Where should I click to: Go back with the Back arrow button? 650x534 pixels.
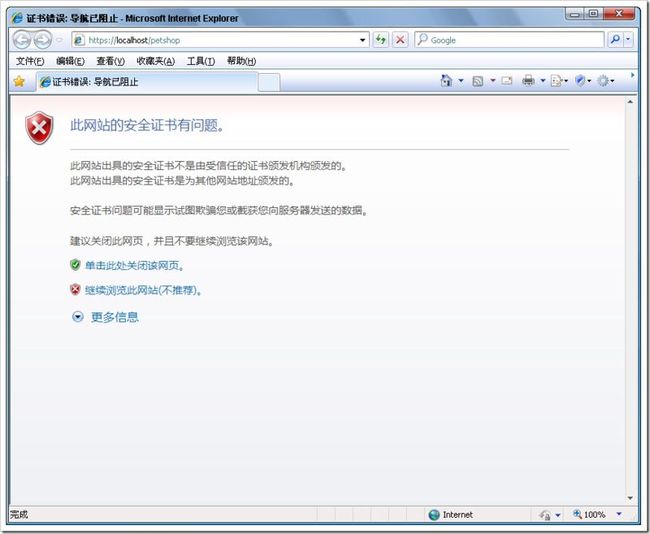[x=22, y=40]
